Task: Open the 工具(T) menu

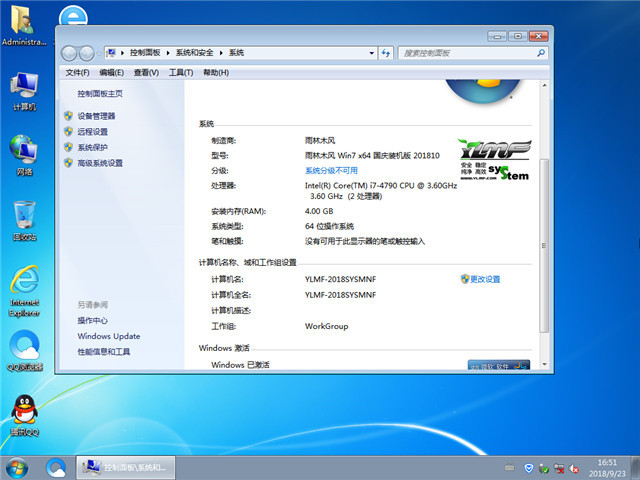Action: (x=180, y=73)
